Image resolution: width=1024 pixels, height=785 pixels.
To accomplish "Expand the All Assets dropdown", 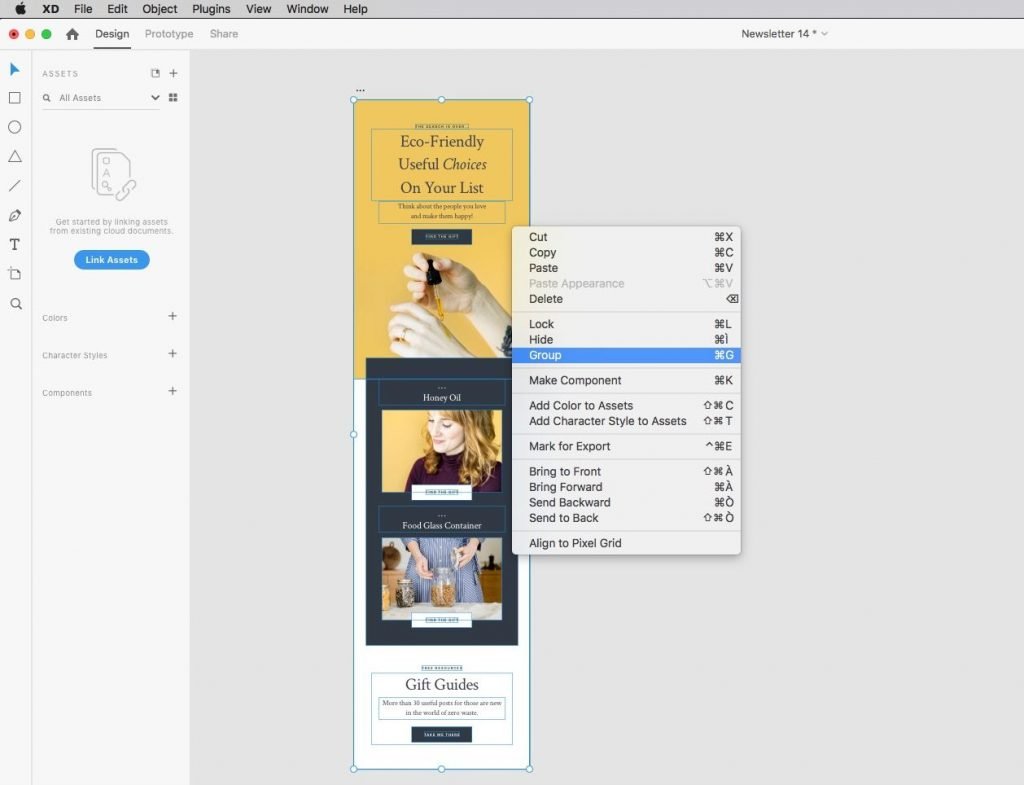I will (x=155, y=98).
